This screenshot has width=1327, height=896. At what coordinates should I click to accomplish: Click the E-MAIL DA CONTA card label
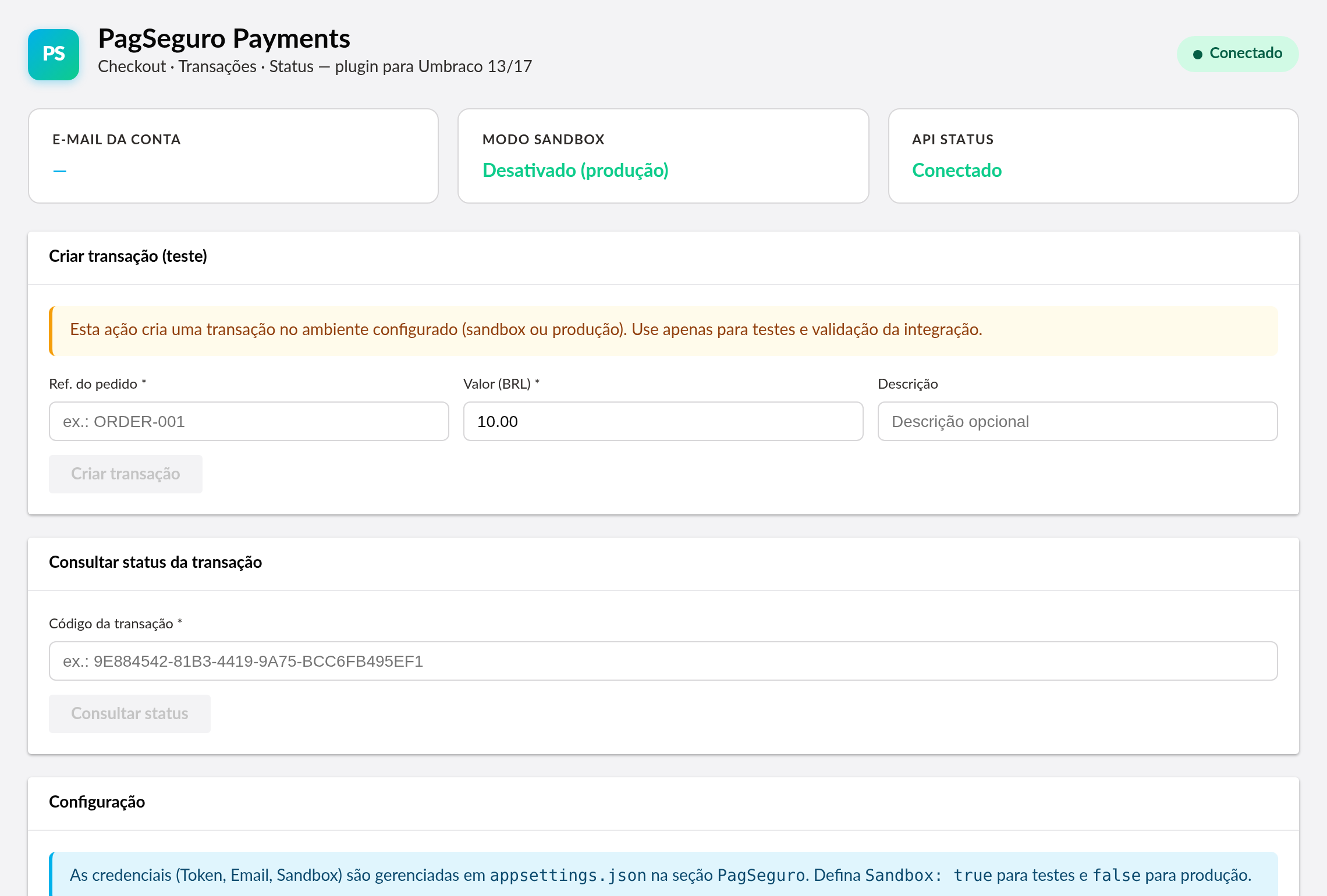pos(116,140)
